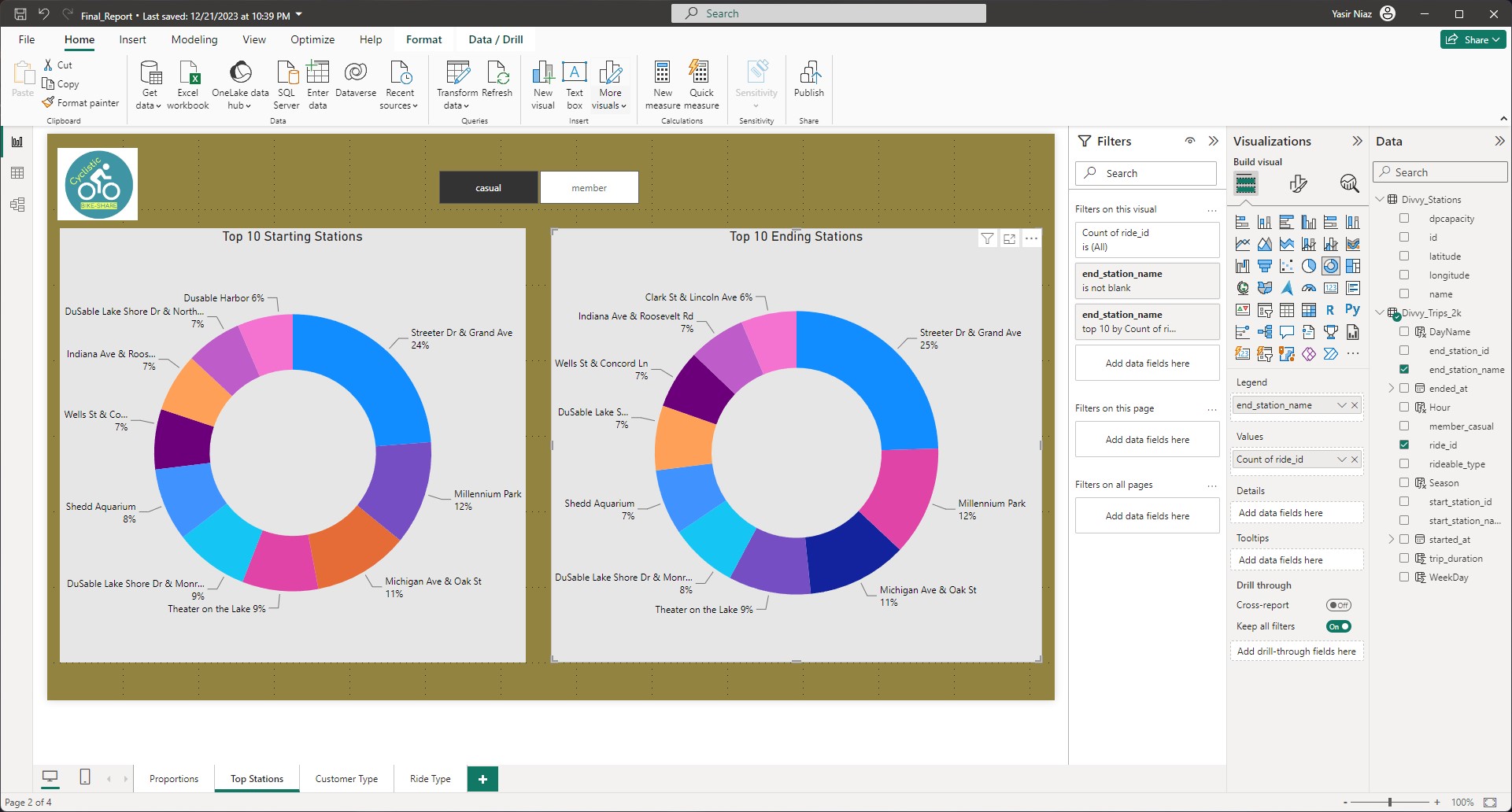The width and height of the screenshot is (1512, 812).
Task: Open the Format ribbon tab
Action: point(424,39)
